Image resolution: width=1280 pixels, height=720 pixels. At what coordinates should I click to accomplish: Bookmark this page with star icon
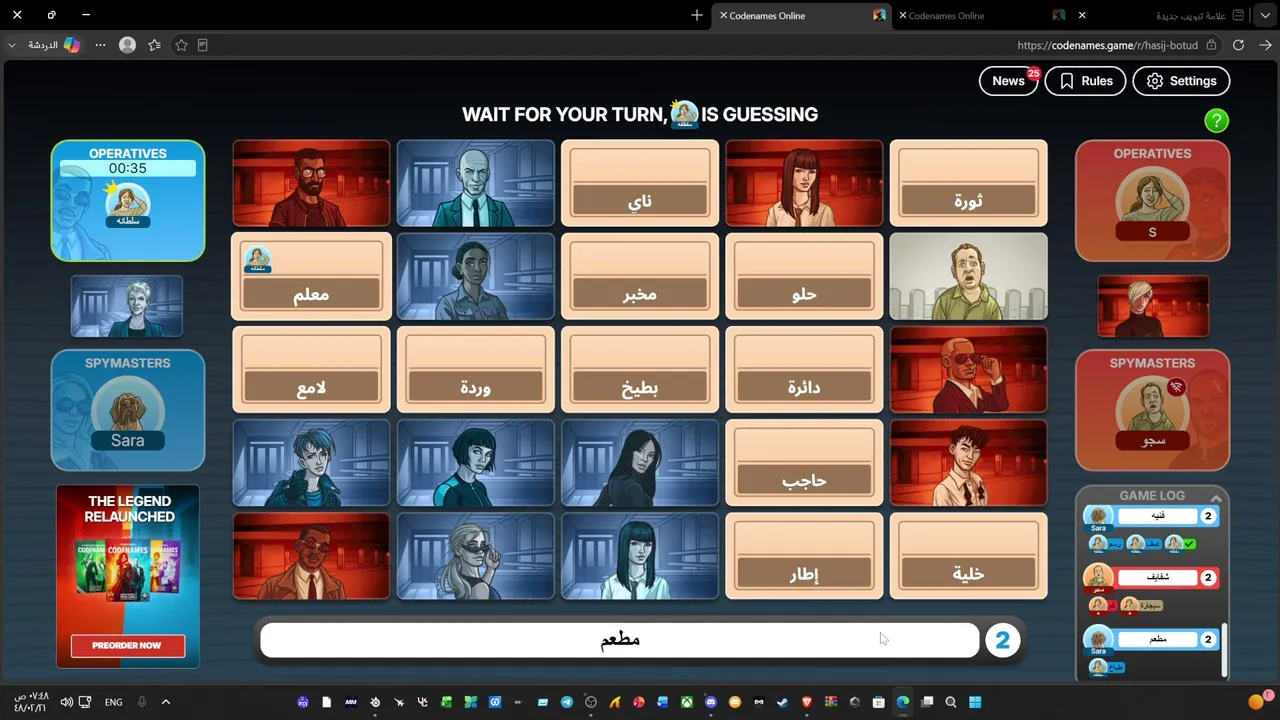click(181, 45)
